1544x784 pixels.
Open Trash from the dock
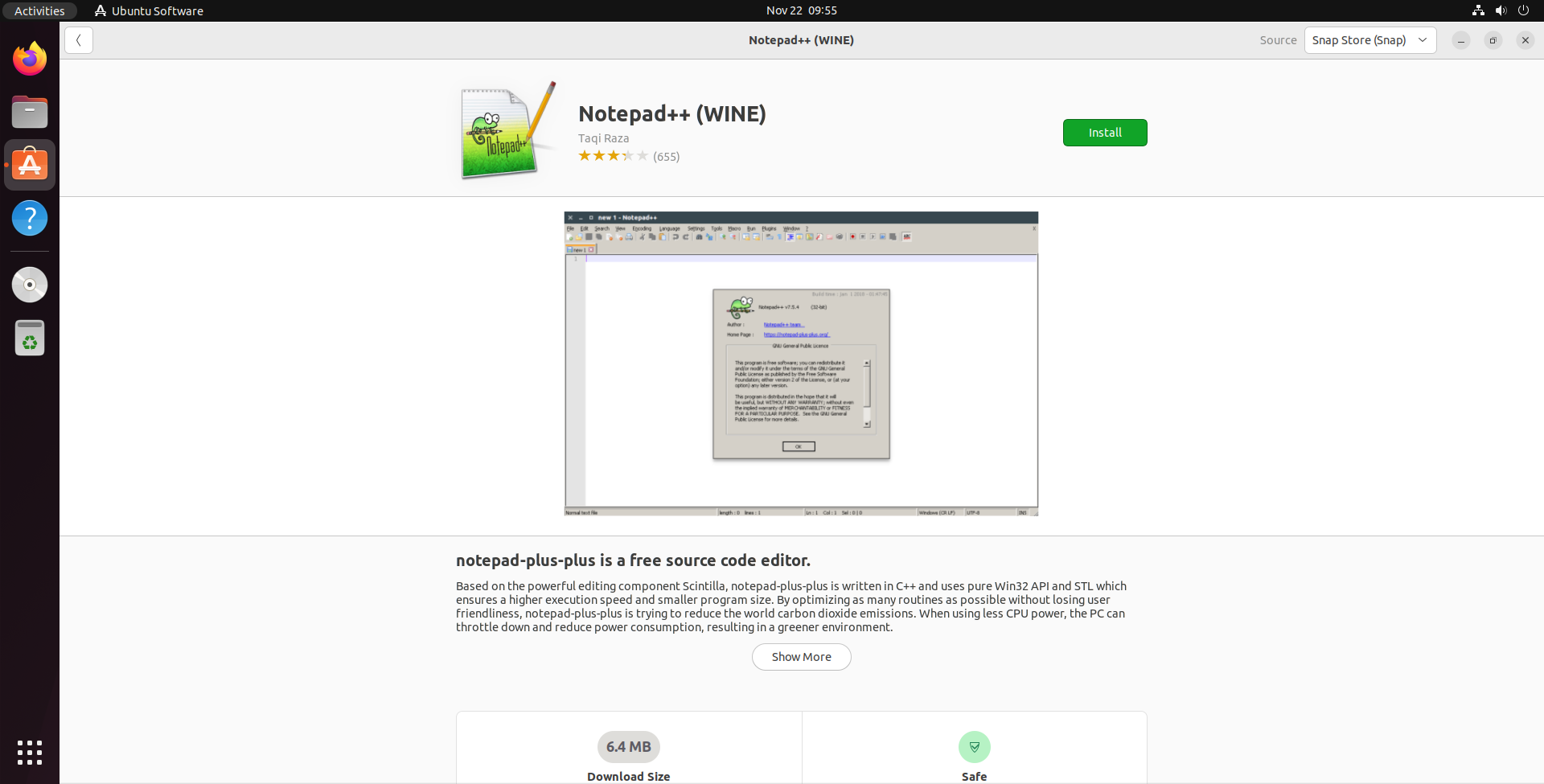coord(30,338)
